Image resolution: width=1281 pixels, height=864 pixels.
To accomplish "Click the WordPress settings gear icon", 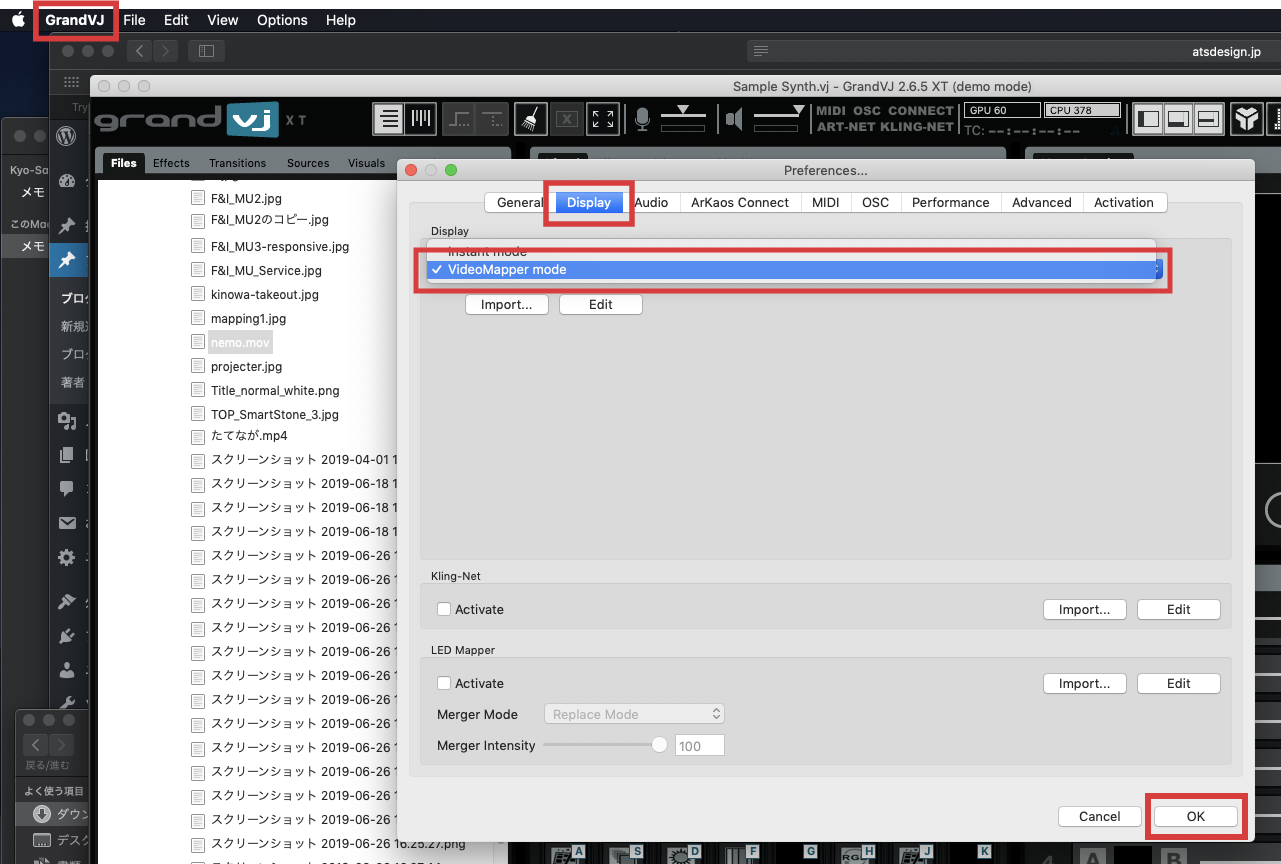I will 67,557.
